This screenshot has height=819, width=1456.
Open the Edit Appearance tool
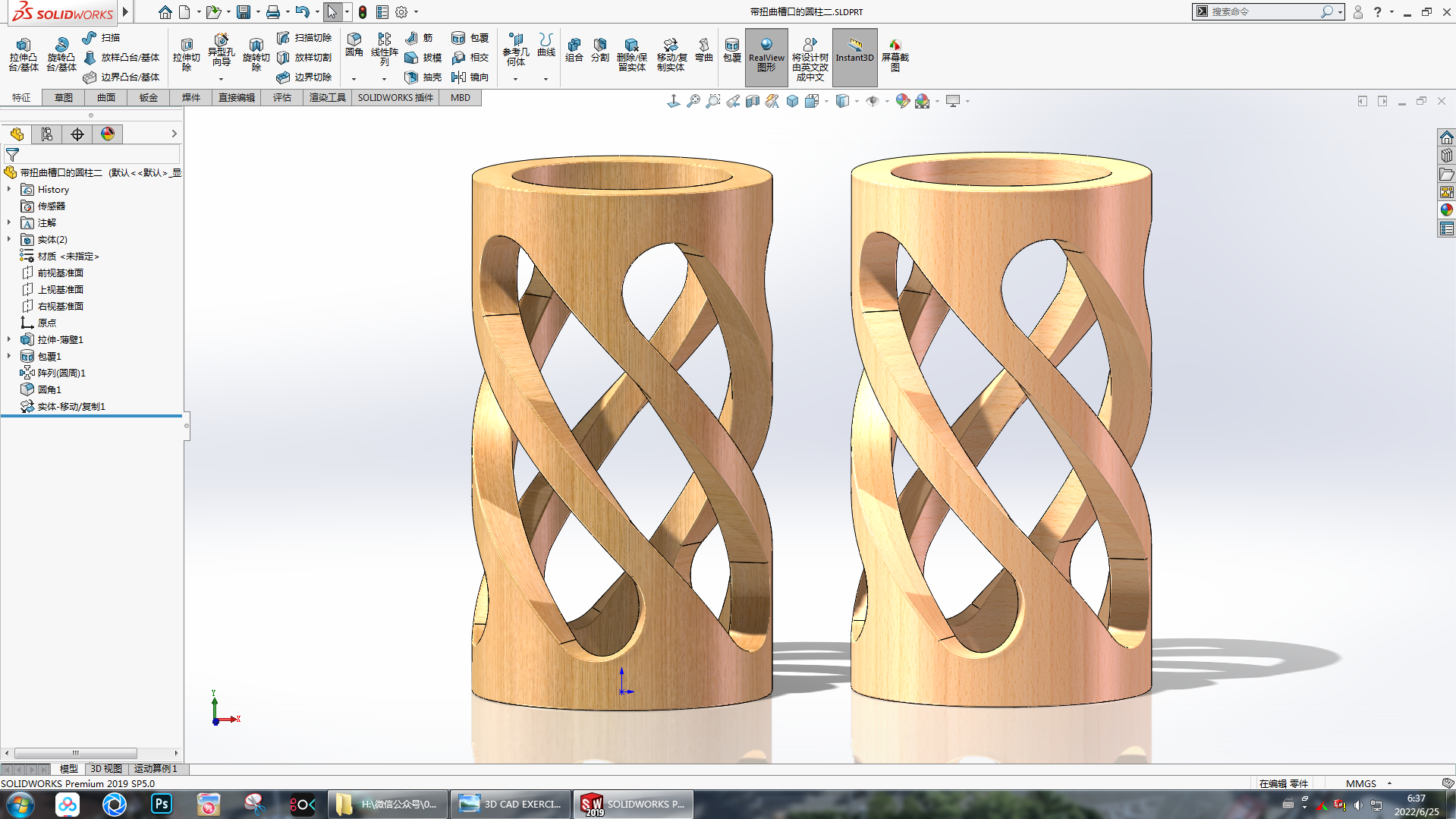click(x=902, y=101)
